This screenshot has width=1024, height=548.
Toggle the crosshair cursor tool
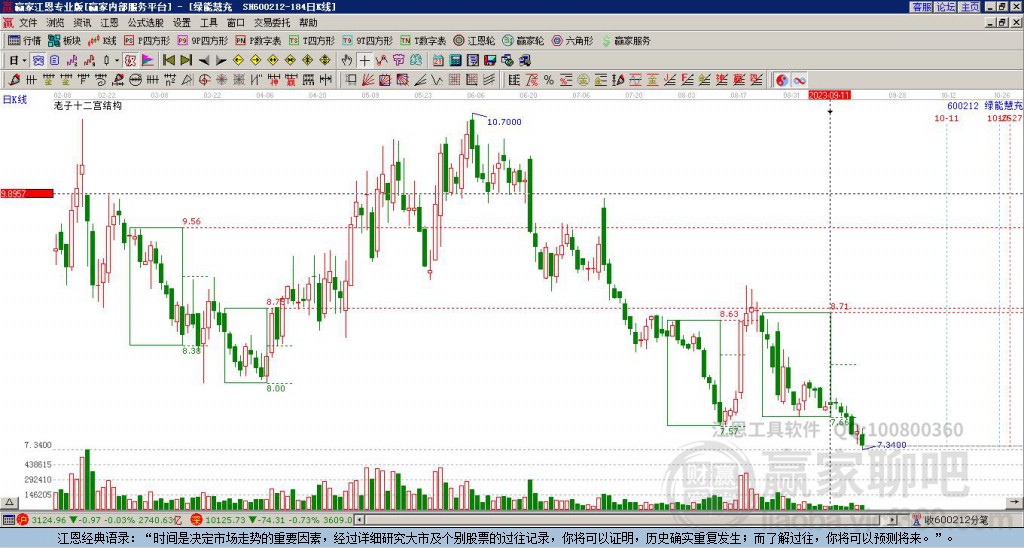point(364,60)
